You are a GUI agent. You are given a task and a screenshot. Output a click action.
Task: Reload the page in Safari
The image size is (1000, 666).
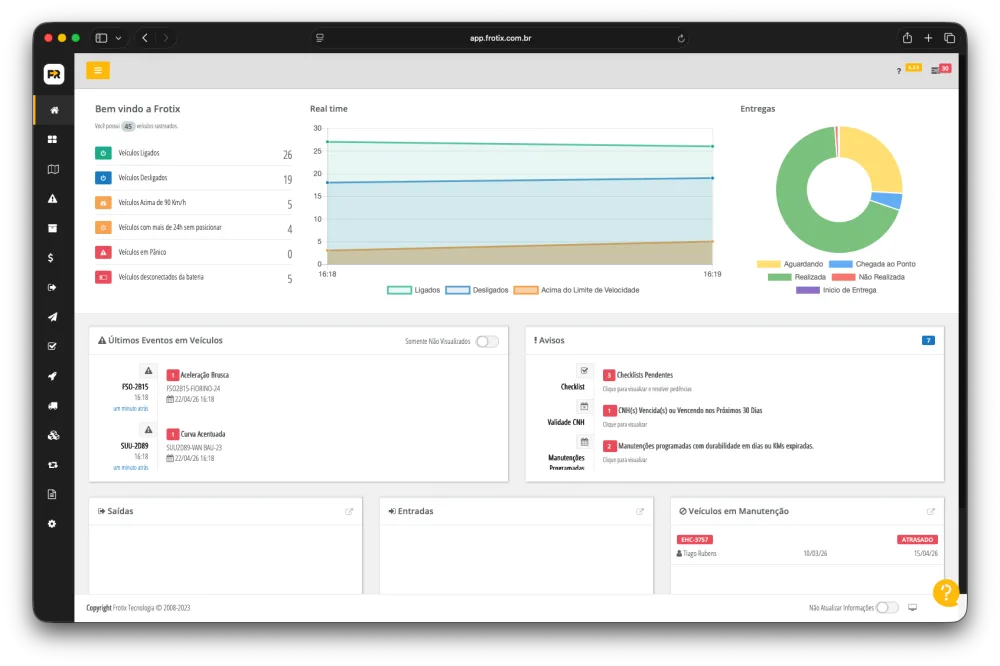point(681,38)
